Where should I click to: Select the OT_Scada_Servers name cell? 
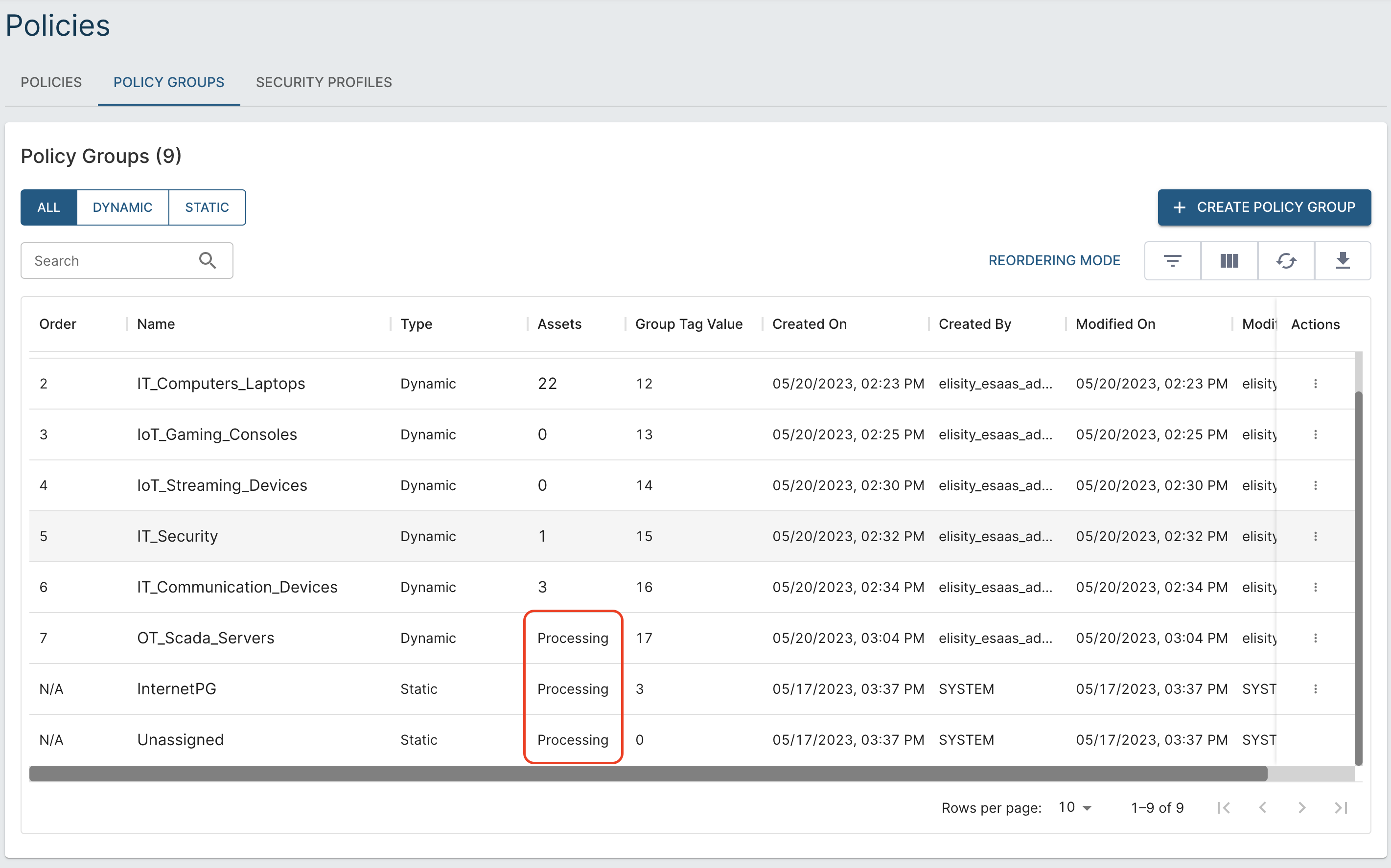tap(206, 638)
